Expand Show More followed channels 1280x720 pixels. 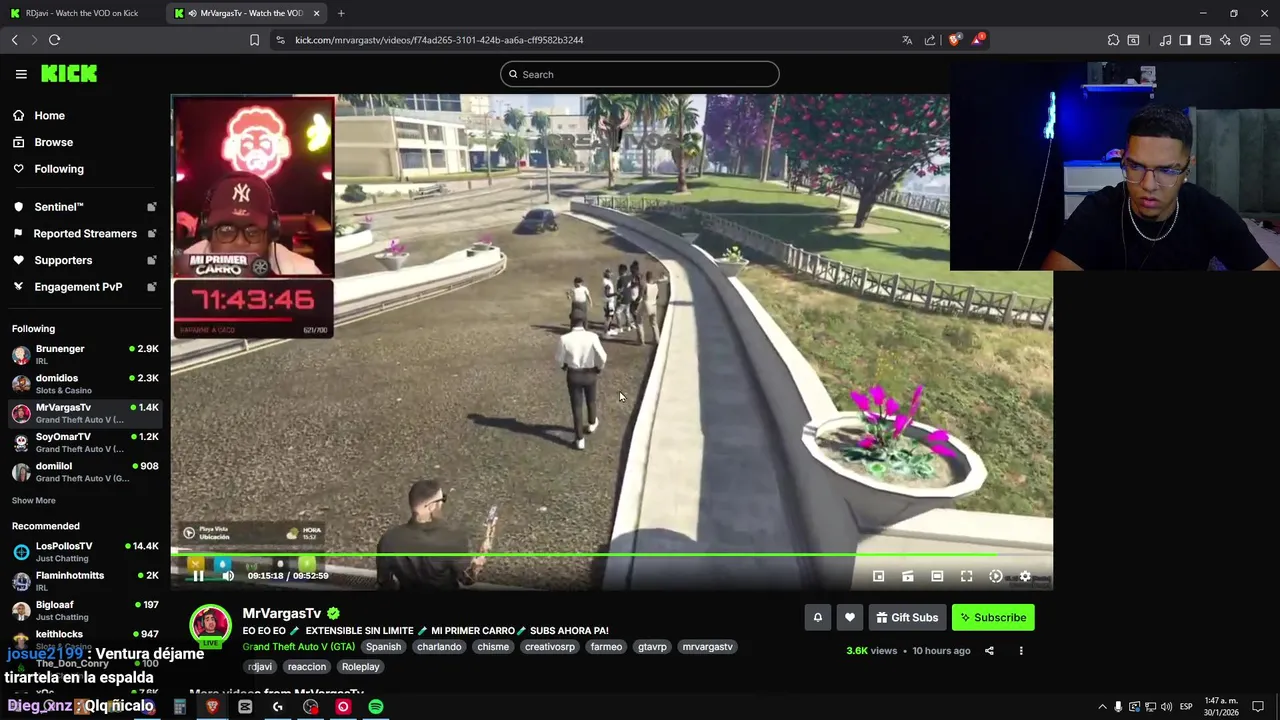coord(34,500)
